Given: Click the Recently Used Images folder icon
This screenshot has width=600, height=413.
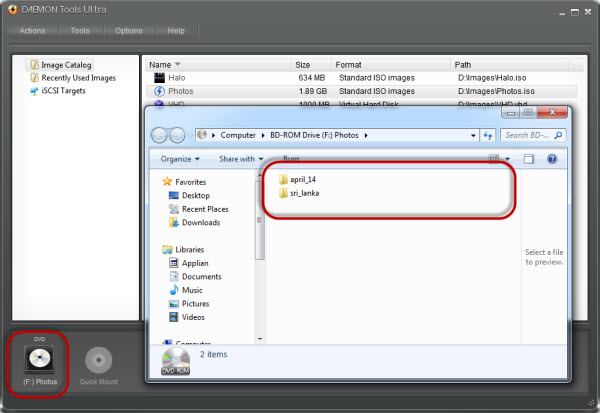Looking at the screenshot, I should coord(34,78).
